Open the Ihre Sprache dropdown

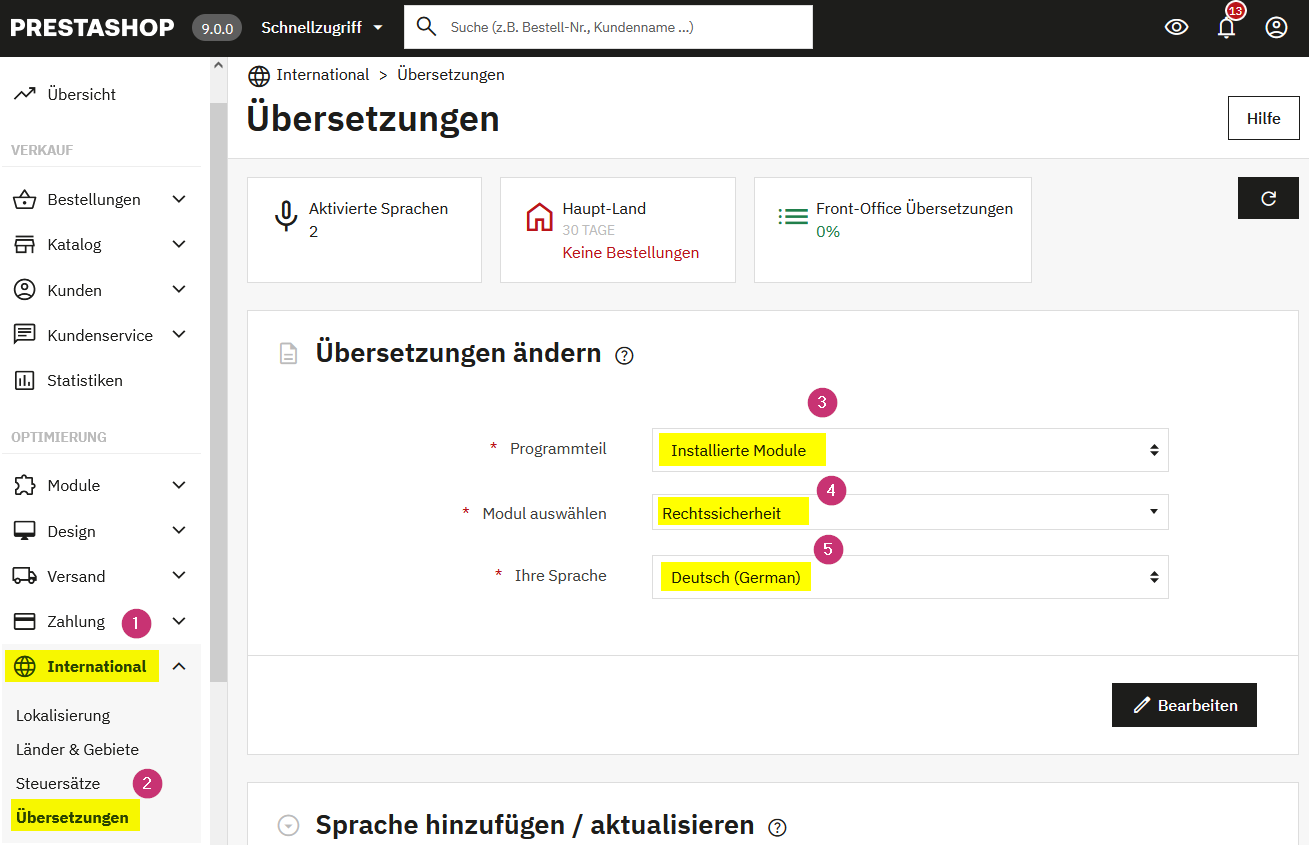tap(909, 577)
